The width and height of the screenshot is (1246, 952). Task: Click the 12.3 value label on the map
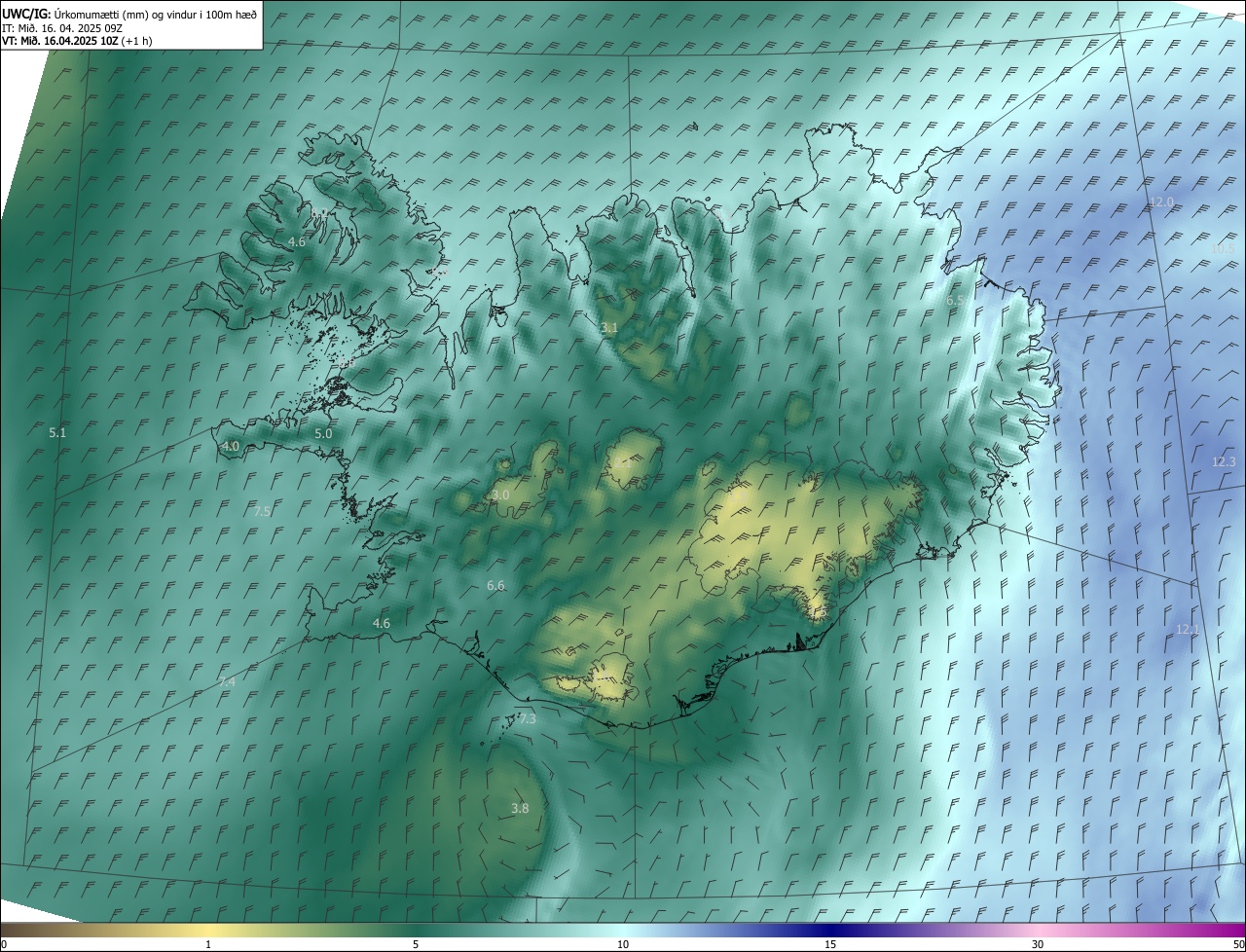coord(1224,462)
